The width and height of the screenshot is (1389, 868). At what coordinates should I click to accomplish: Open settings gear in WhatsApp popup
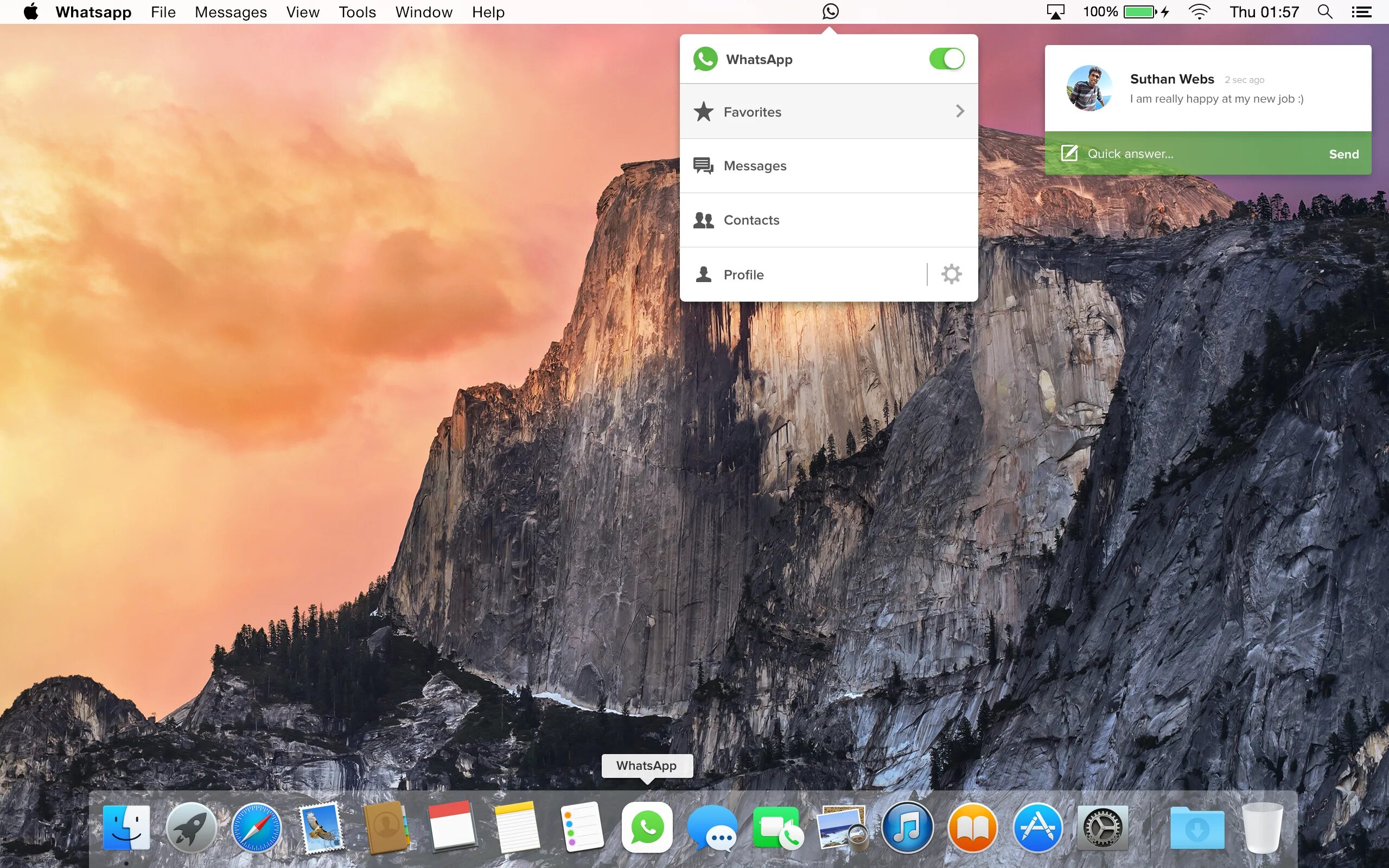click(951, 275)
